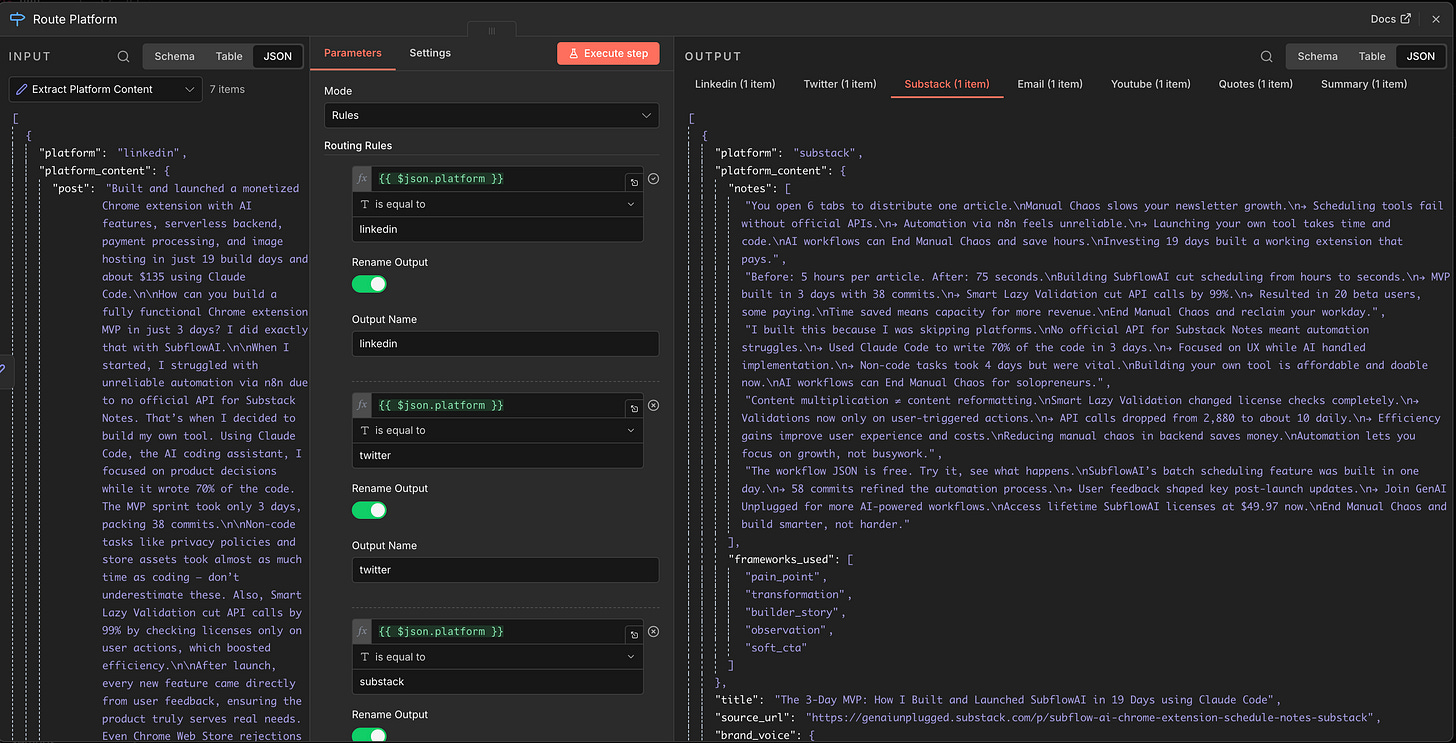Viewport: 1456px width, 743px height.
Task: Open the expression editor via the fx icon
Action: pyautogui.click(x=361, y=178)
